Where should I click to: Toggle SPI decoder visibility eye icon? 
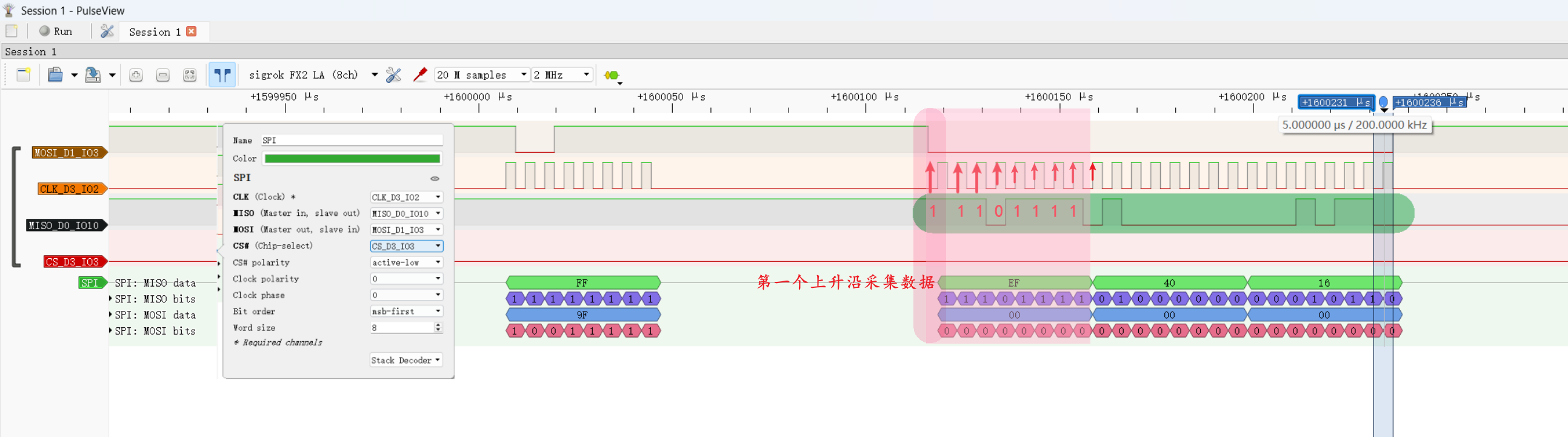click(435, 178)
